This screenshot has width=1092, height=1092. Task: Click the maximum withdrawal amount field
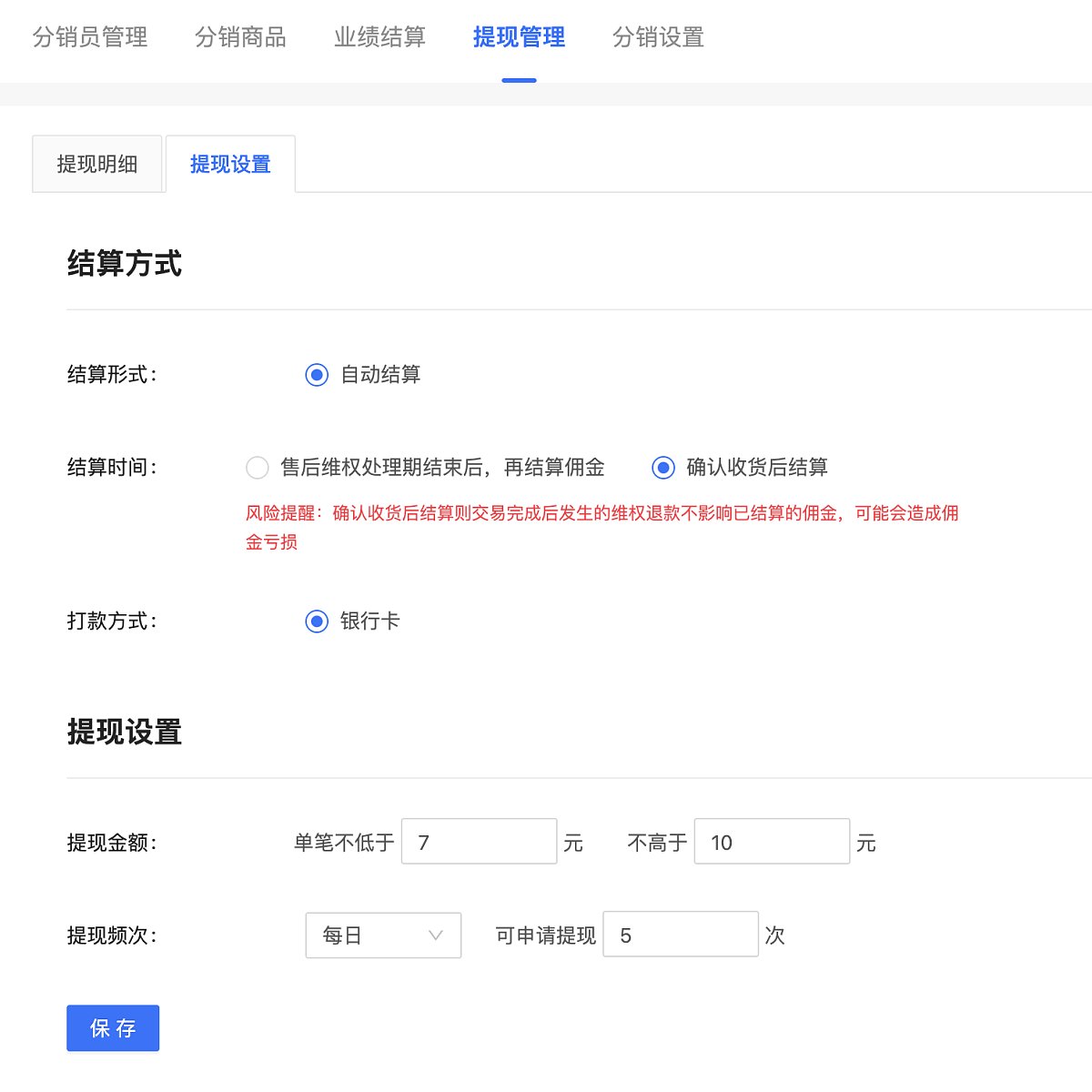tap(772, 842)
